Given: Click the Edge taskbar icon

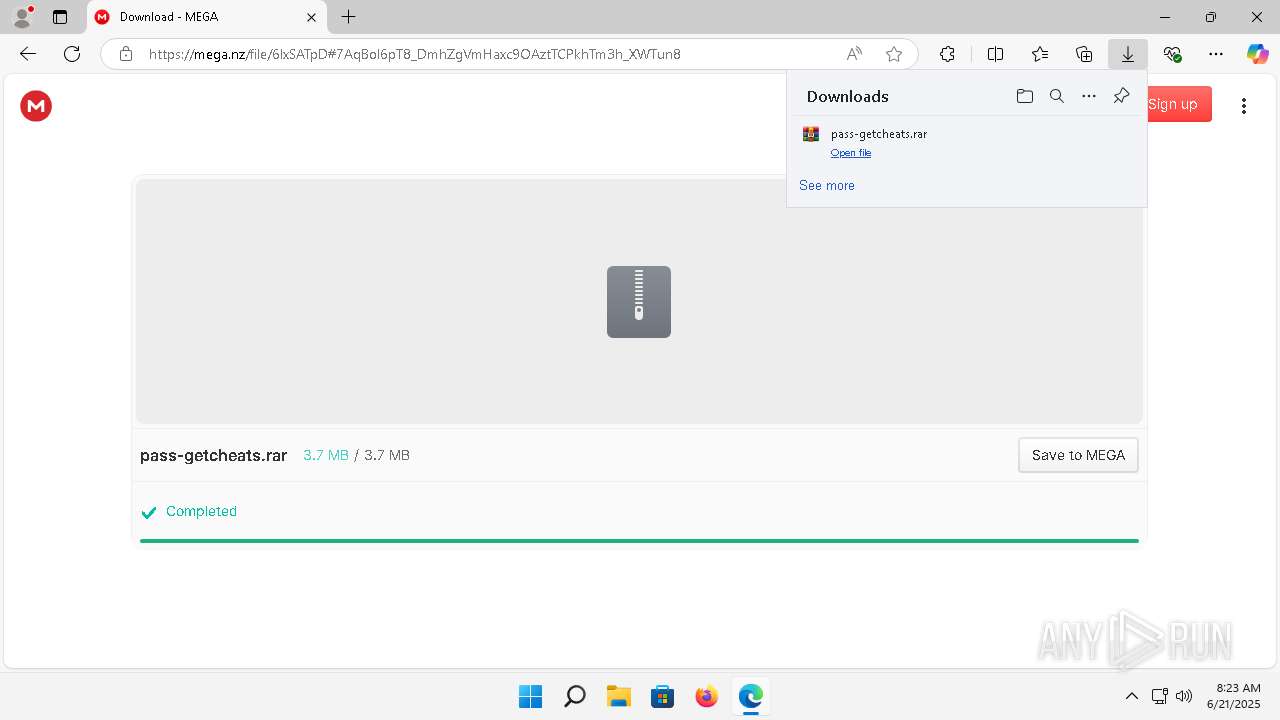Looking at the screenshot, I should (x=750, y=696).
